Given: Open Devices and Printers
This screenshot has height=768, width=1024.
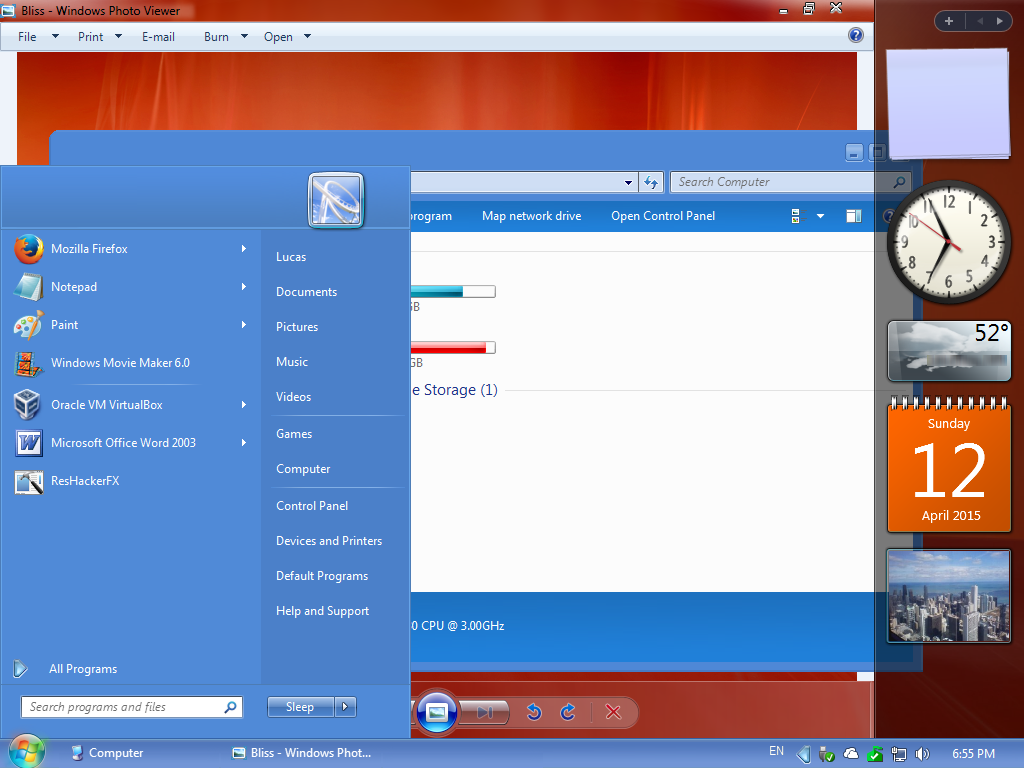Looking at the screenshot, I should 329,541.
